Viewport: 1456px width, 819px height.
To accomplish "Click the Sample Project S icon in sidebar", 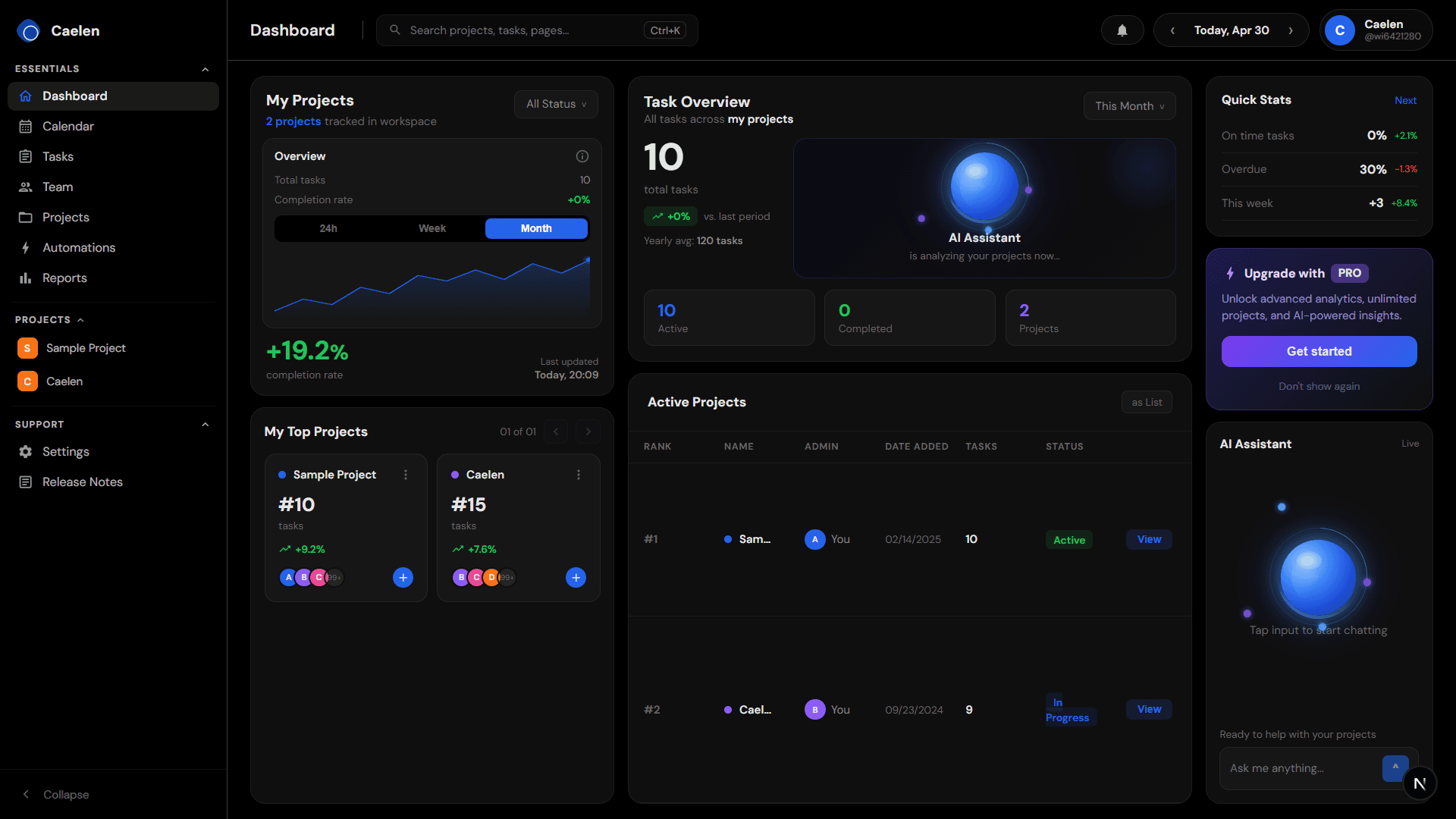I will 27,348.
